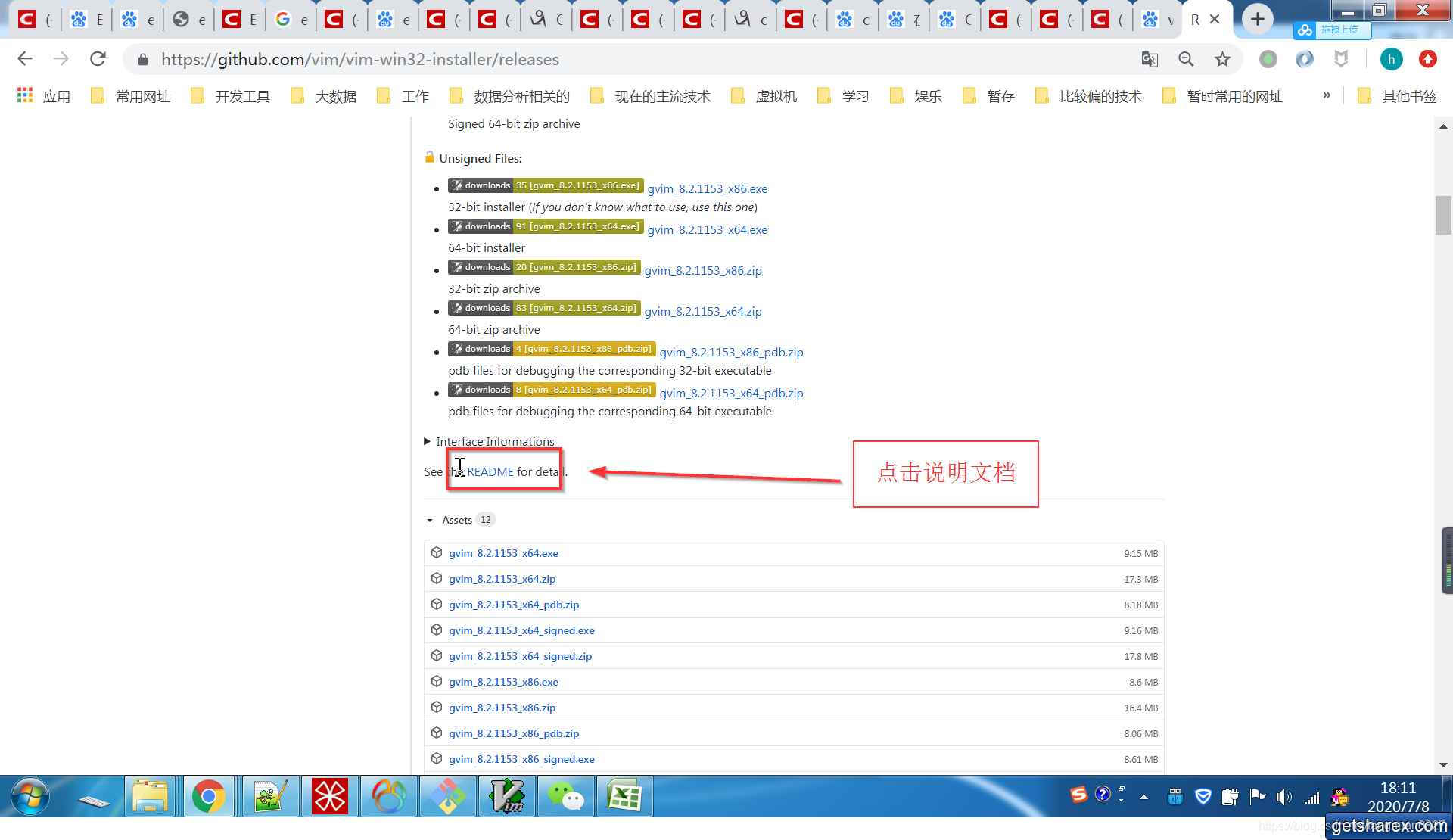This screenshot has width=1453, height=840.
Task: Open WeChat from the taskbar
Action: click(565, 796)
